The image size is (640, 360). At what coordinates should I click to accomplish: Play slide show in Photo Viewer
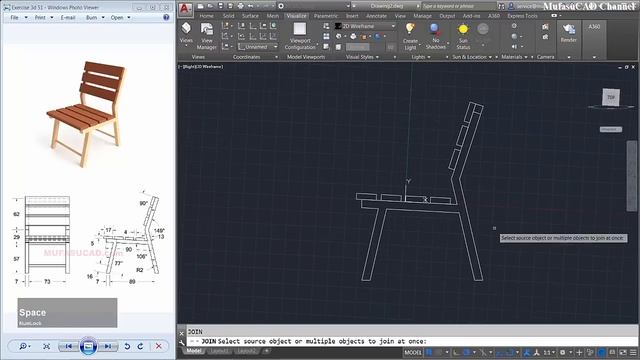[x=88, y=346]
